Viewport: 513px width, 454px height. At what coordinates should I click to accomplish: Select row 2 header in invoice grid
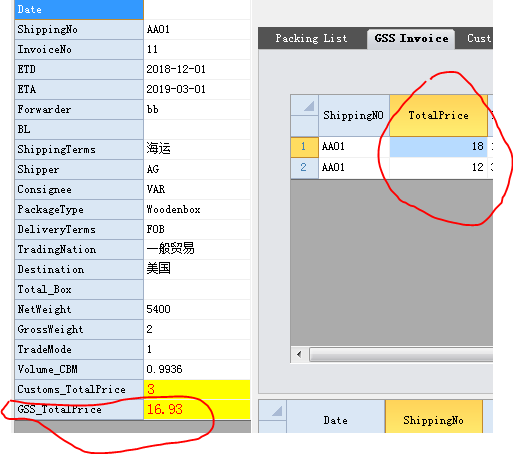coord(304,168)
